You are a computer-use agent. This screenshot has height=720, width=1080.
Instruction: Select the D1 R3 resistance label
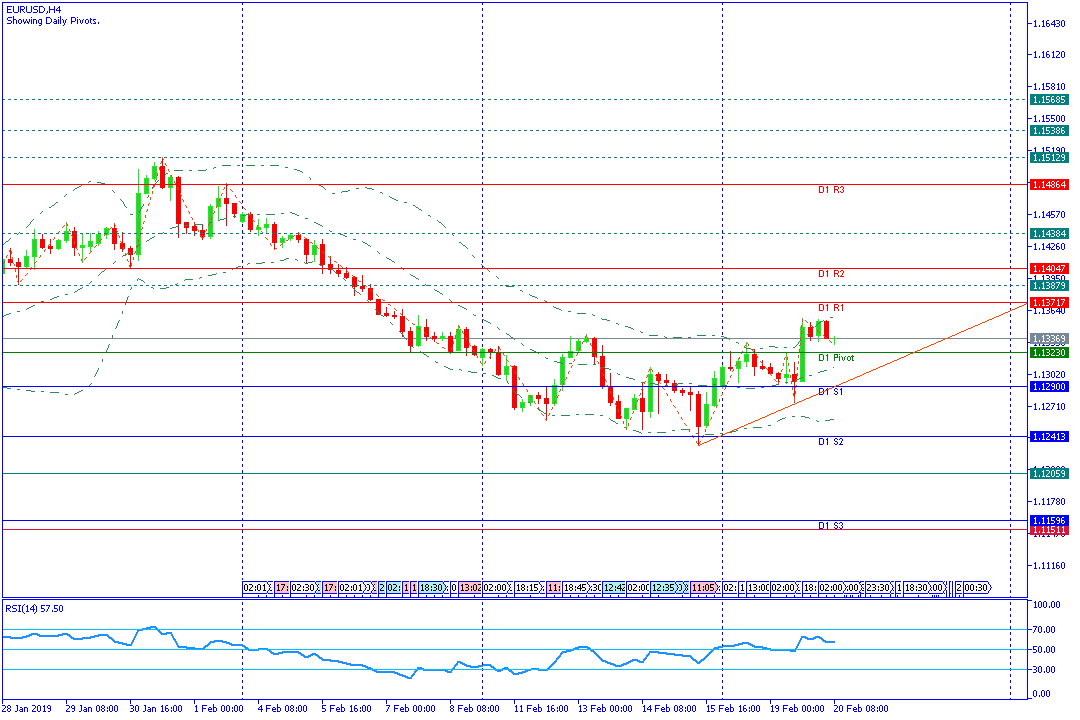coord(831,189)
